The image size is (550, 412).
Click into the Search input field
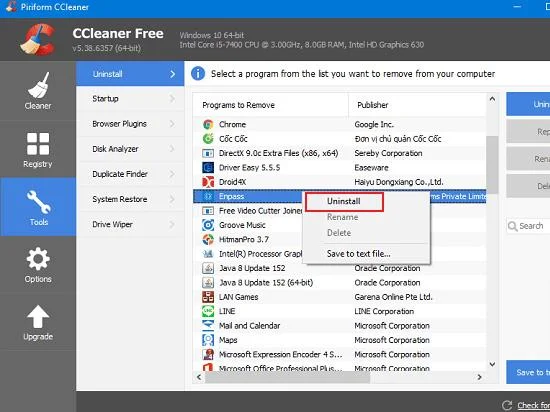528,226
